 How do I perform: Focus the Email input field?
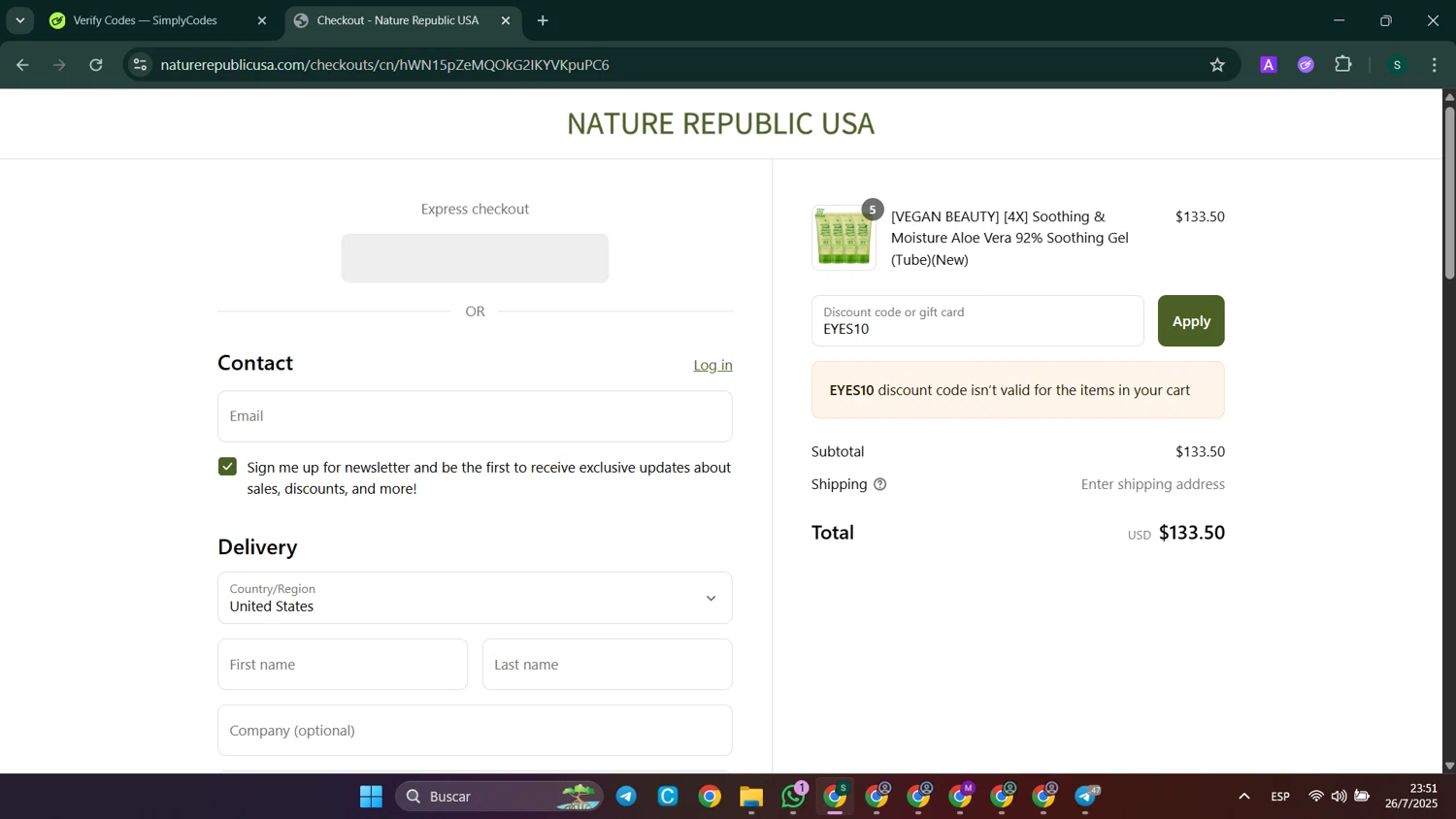(475, 416)
